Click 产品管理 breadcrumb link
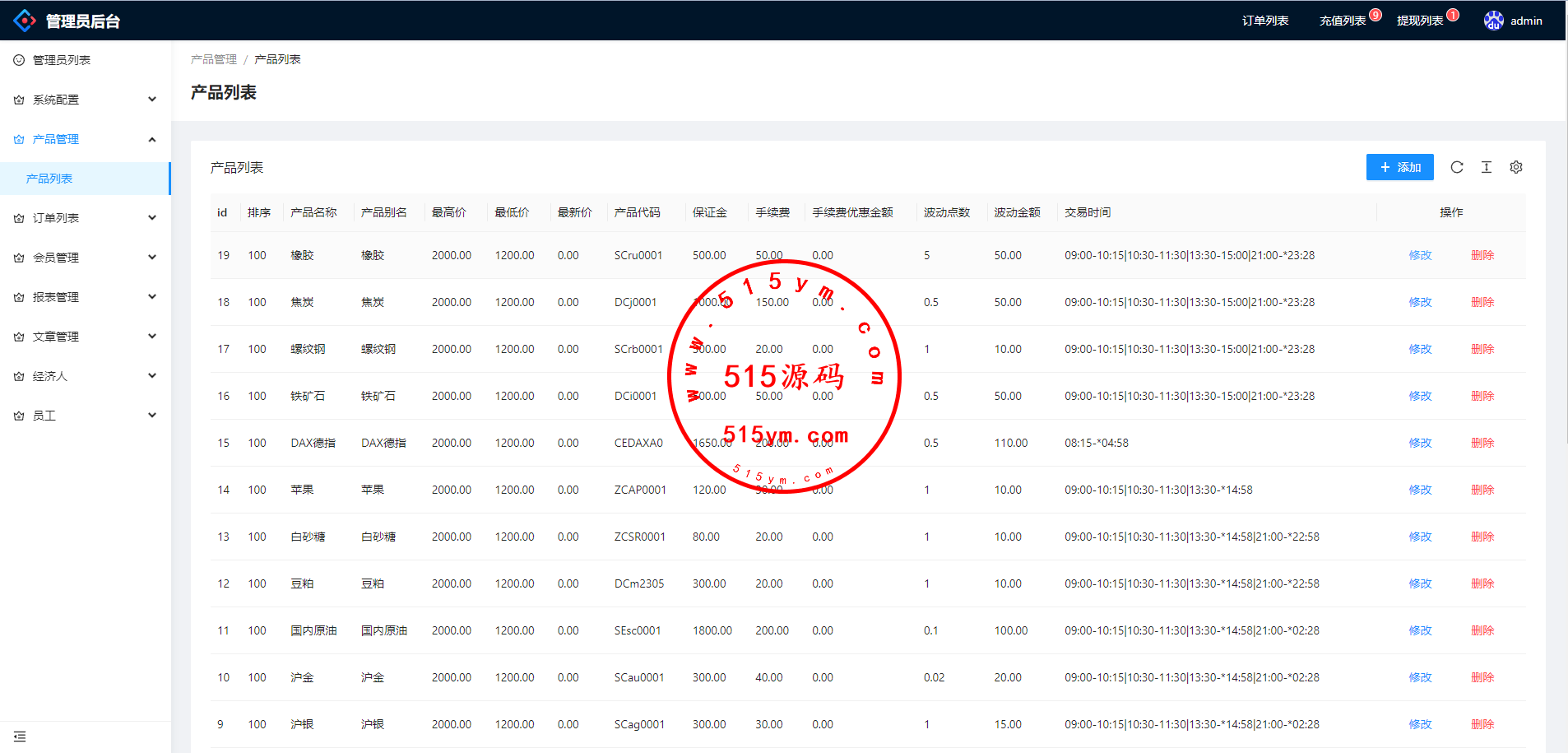 pyautogui.click(x=213, y=59)
